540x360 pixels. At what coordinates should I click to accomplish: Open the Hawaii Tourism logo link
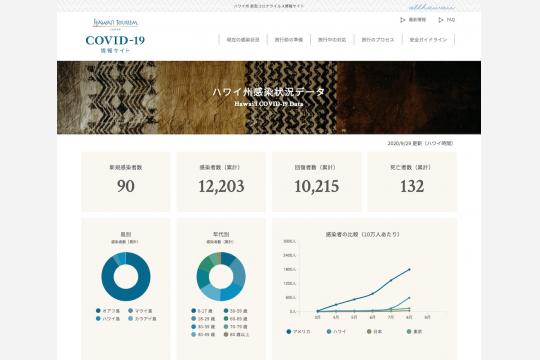tap(115, 23)
